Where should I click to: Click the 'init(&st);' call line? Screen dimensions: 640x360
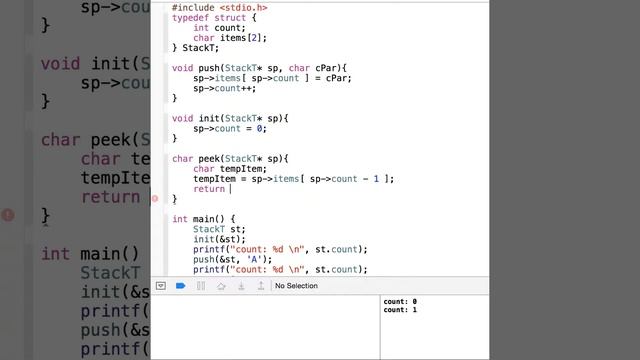click(x=219, y=239)
